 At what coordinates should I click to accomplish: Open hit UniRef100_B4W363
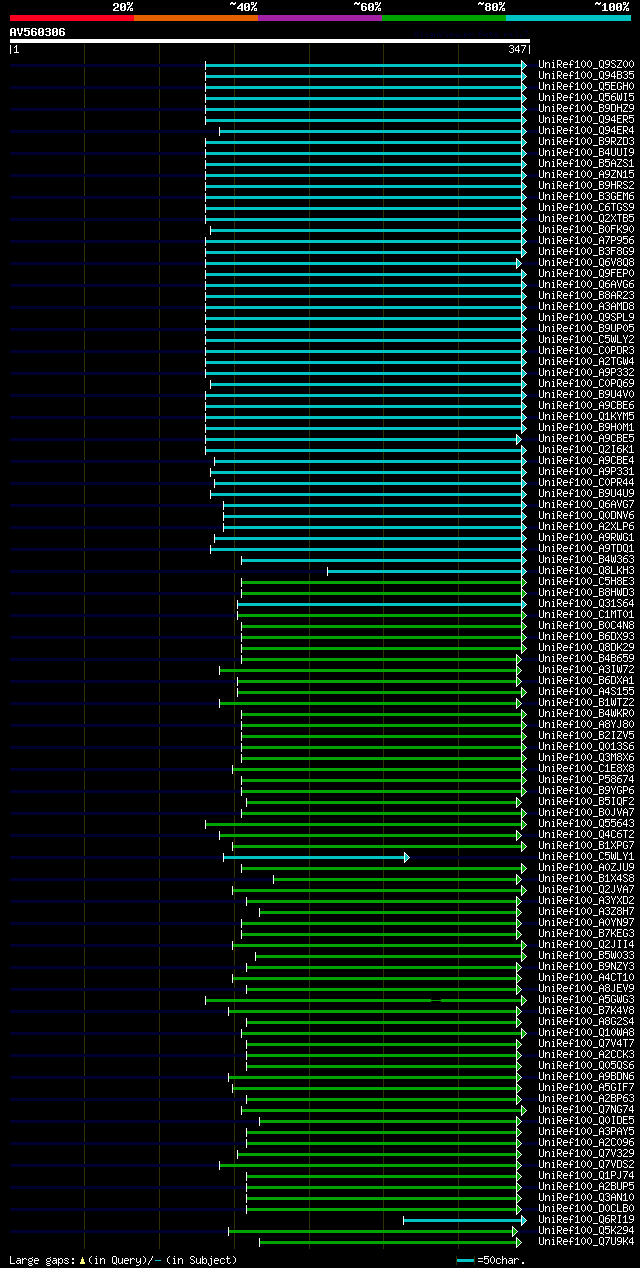click(x=586, y=559)
